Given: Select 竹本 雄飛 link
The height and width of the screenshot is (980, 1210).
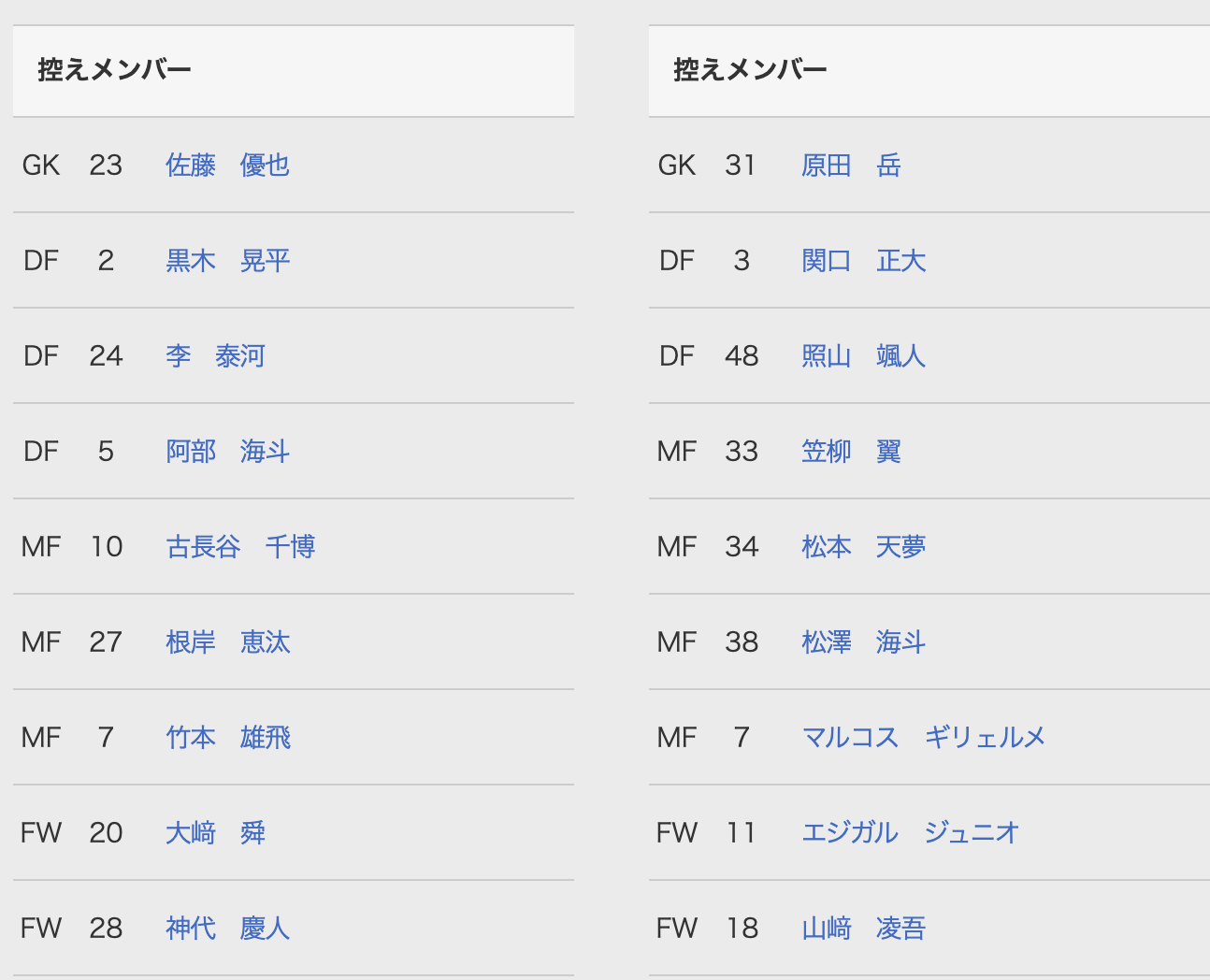Looking at the screenshot, I should (227, 738).
